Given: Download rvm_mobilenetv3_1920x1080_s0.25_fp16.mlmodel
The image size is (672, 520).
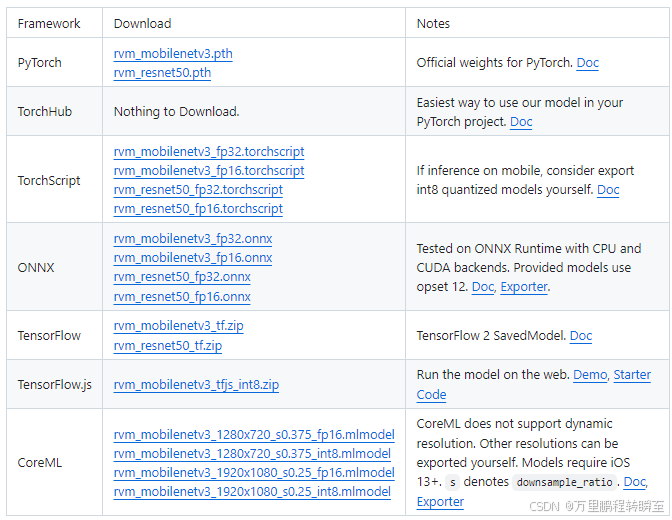Looking at the screenshot, I should 254,472.
